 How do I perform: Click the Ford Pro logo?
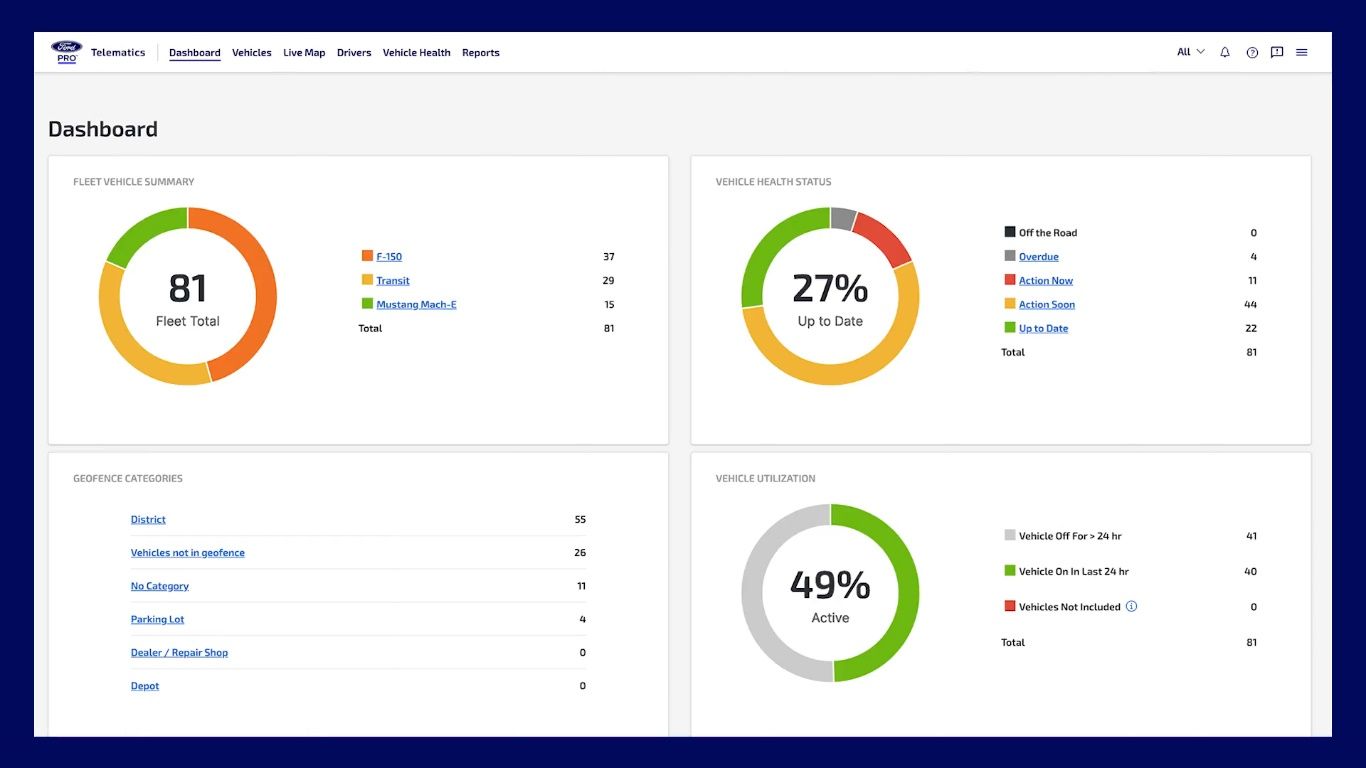(x=67, y=52)
